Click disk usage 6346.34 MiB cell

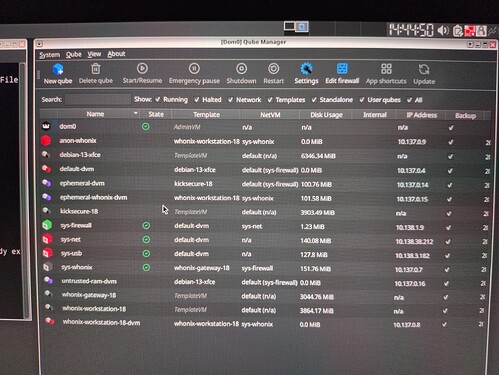pos(318,156)
